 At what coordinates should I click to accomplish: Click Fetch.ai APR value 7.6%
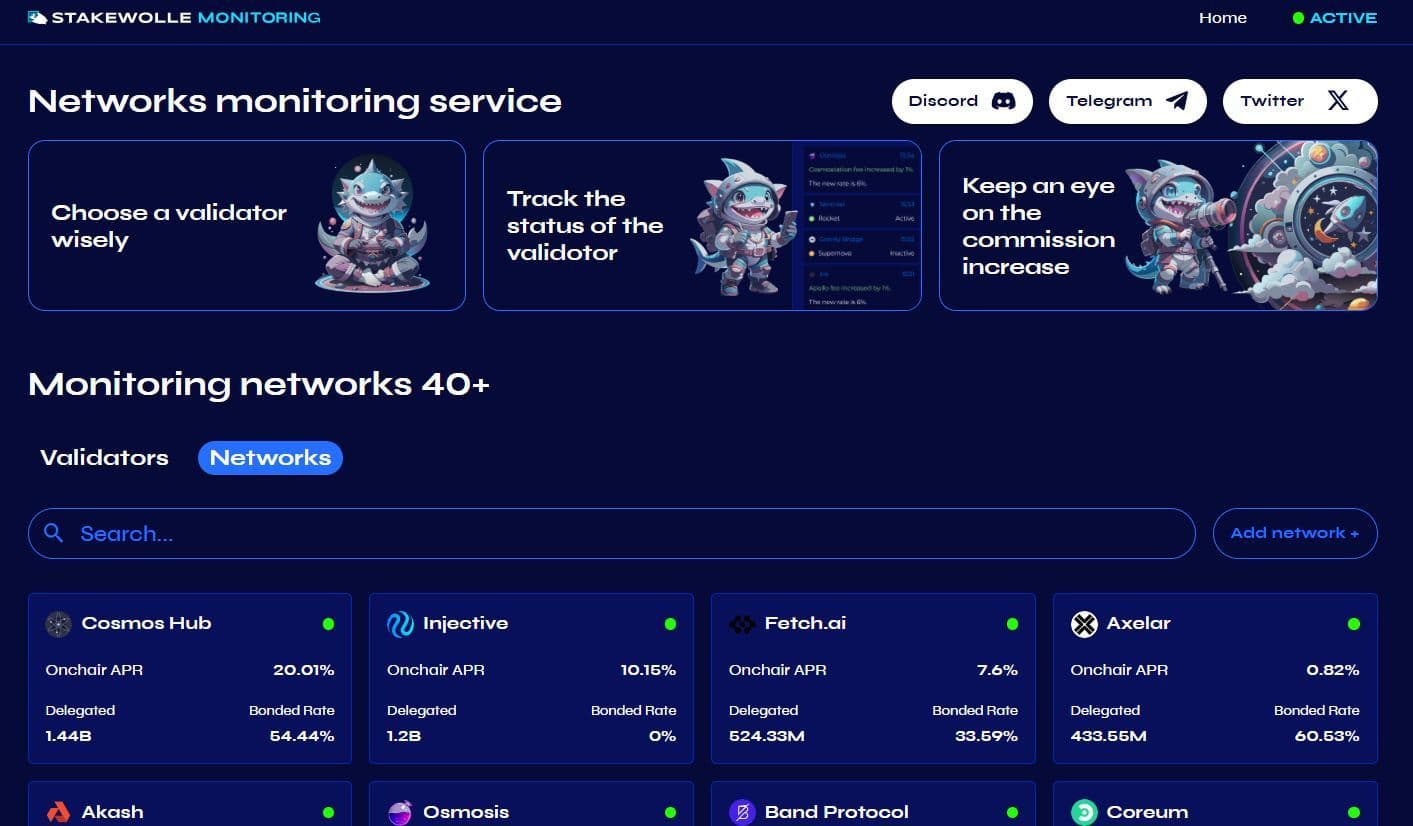pos(997,670)
